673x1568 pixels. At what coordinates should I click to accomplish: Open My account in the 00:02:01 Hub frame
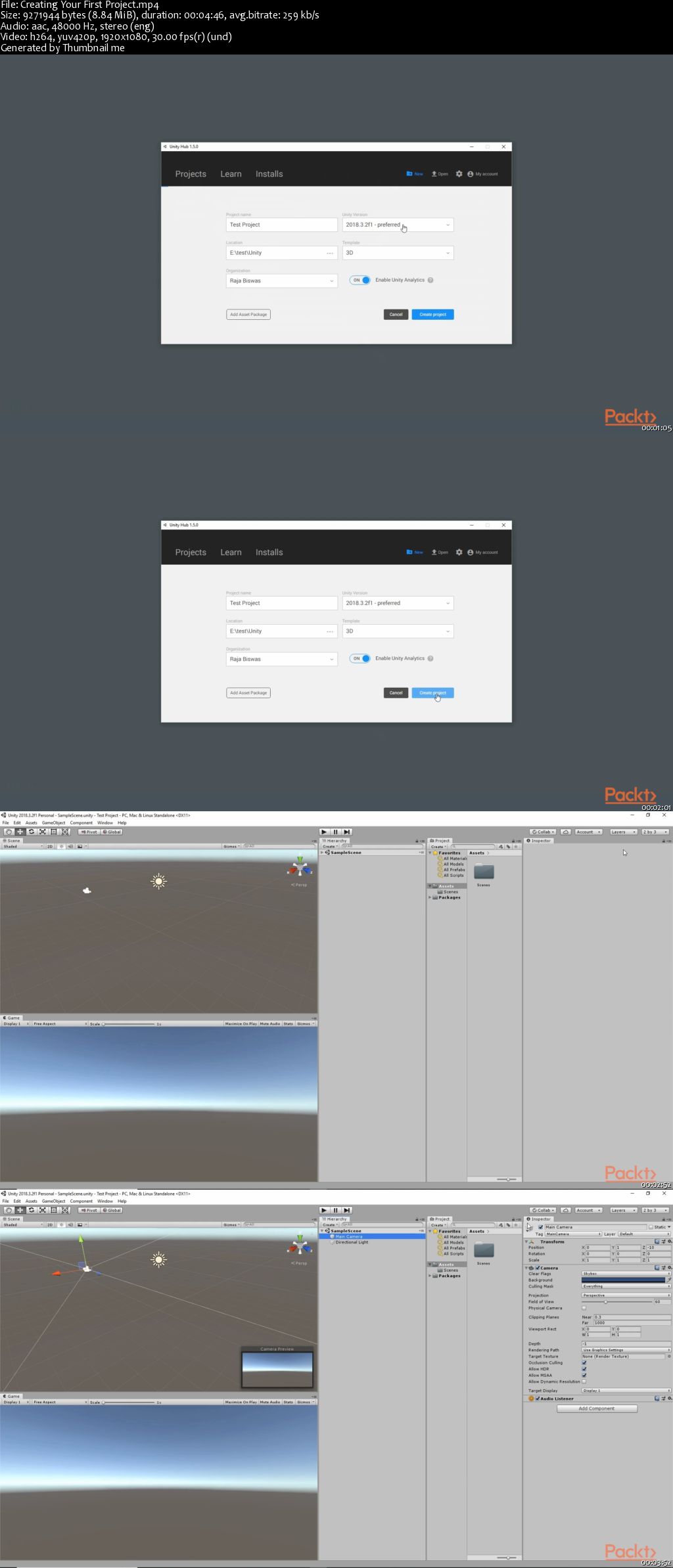coord(482,552)
